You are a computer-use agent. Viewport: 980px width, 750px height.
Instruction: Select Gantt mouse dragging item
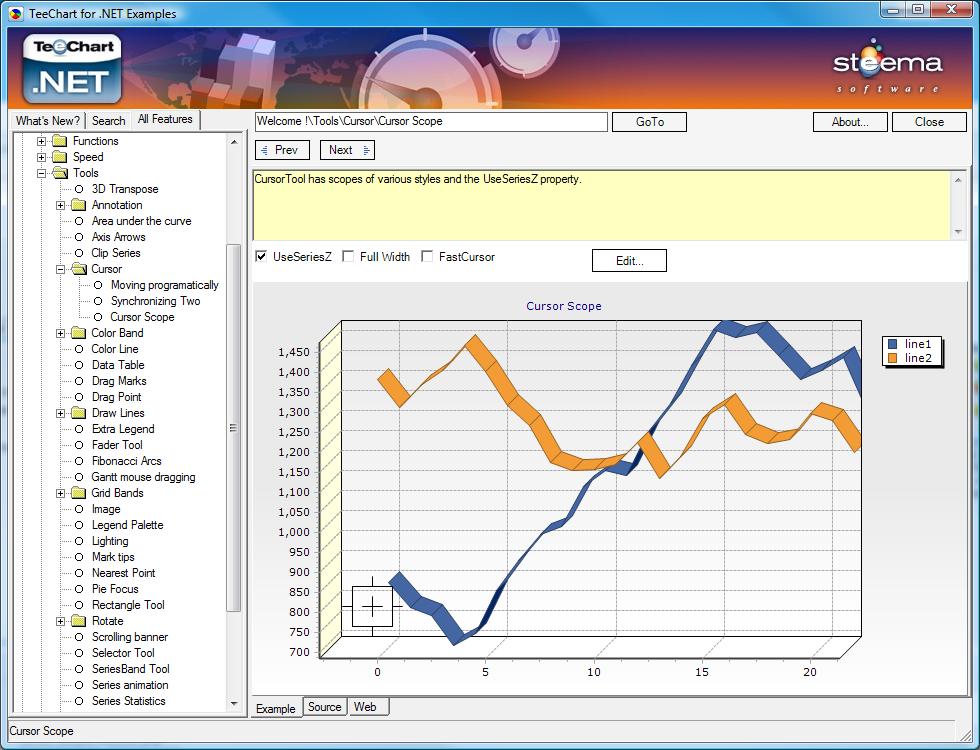[x=143, y=477]
